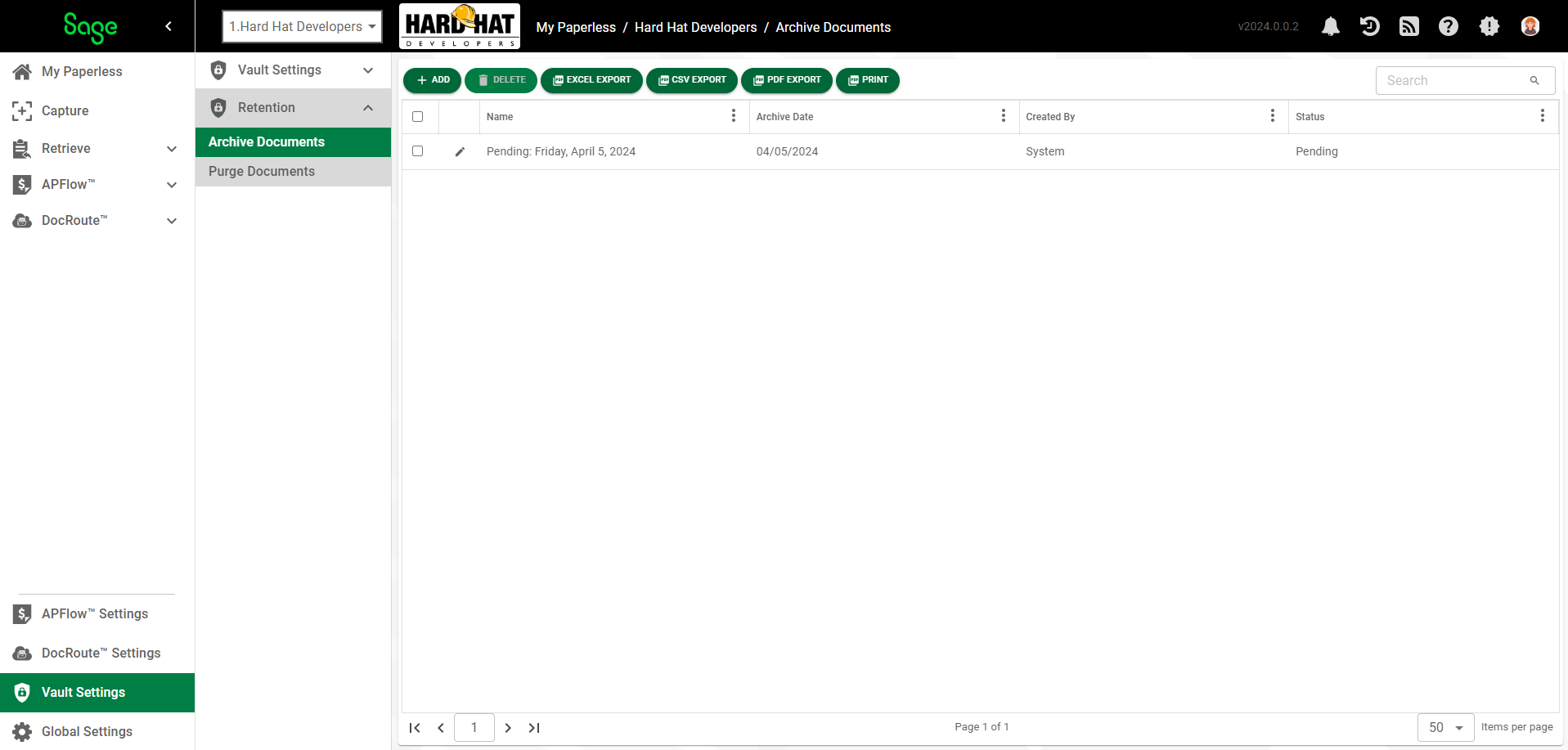This screenshot has height=750, width=1568.
Task: Open the items per page dropdown
Action: coord(1445,727)
